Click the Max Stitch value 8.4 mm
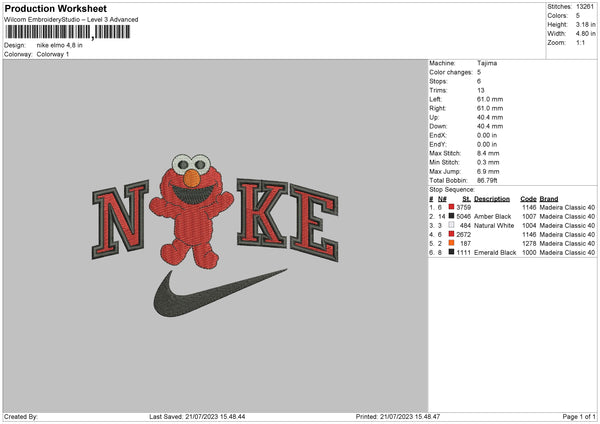 pyautogui.click(x=488, y=153)
